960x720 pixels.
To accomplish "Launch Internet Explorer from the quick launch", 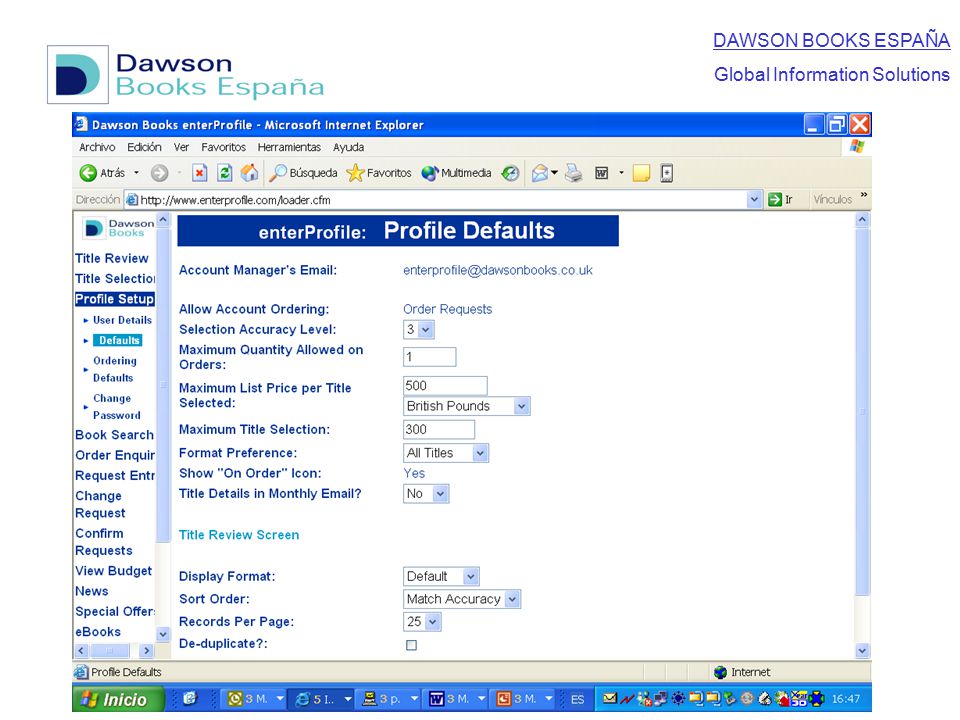I will [x=190, y=699].
